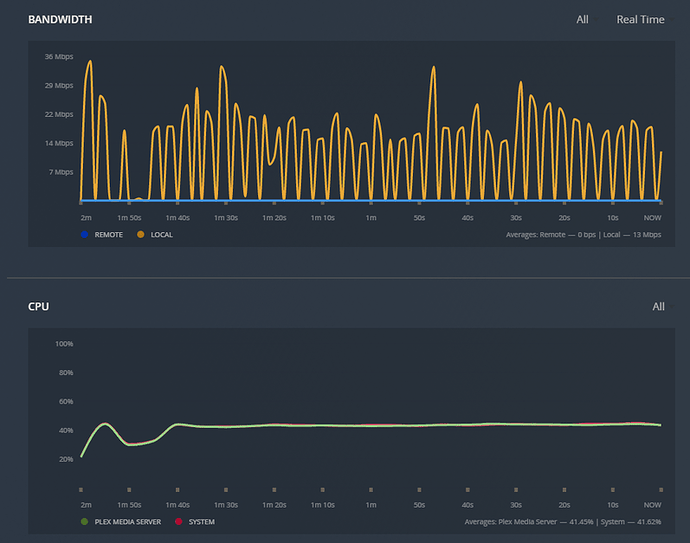Click the NOW marker on bandwidth timeline
The width and height of the screenshot is (690, 543).
[652, 218]
